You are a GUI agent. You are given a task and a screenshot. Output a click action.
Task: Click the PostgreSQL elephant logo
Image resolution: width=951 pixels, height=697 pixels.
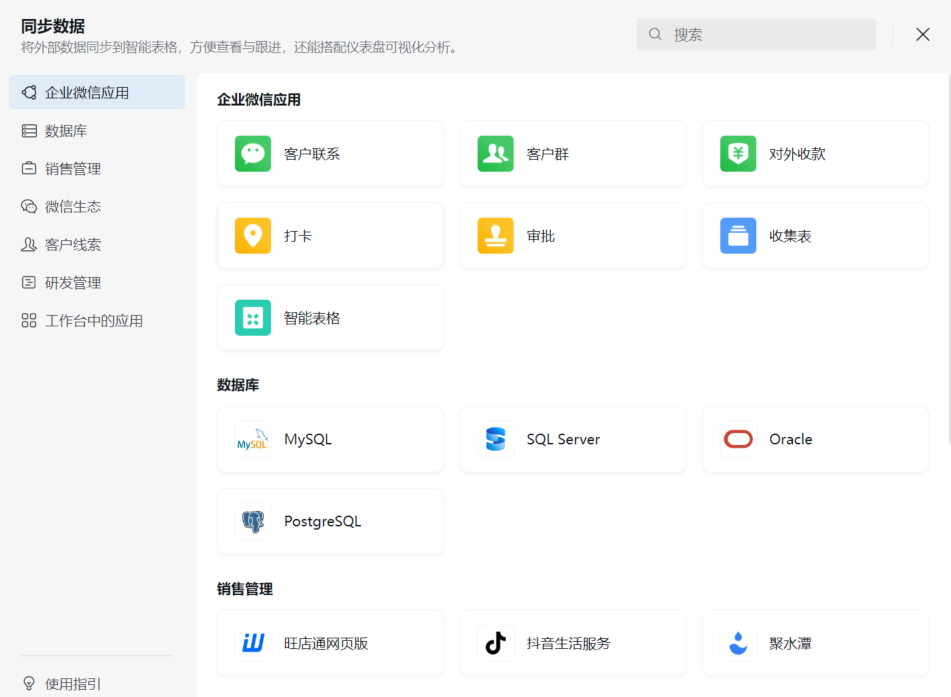[x=253, y=521]
